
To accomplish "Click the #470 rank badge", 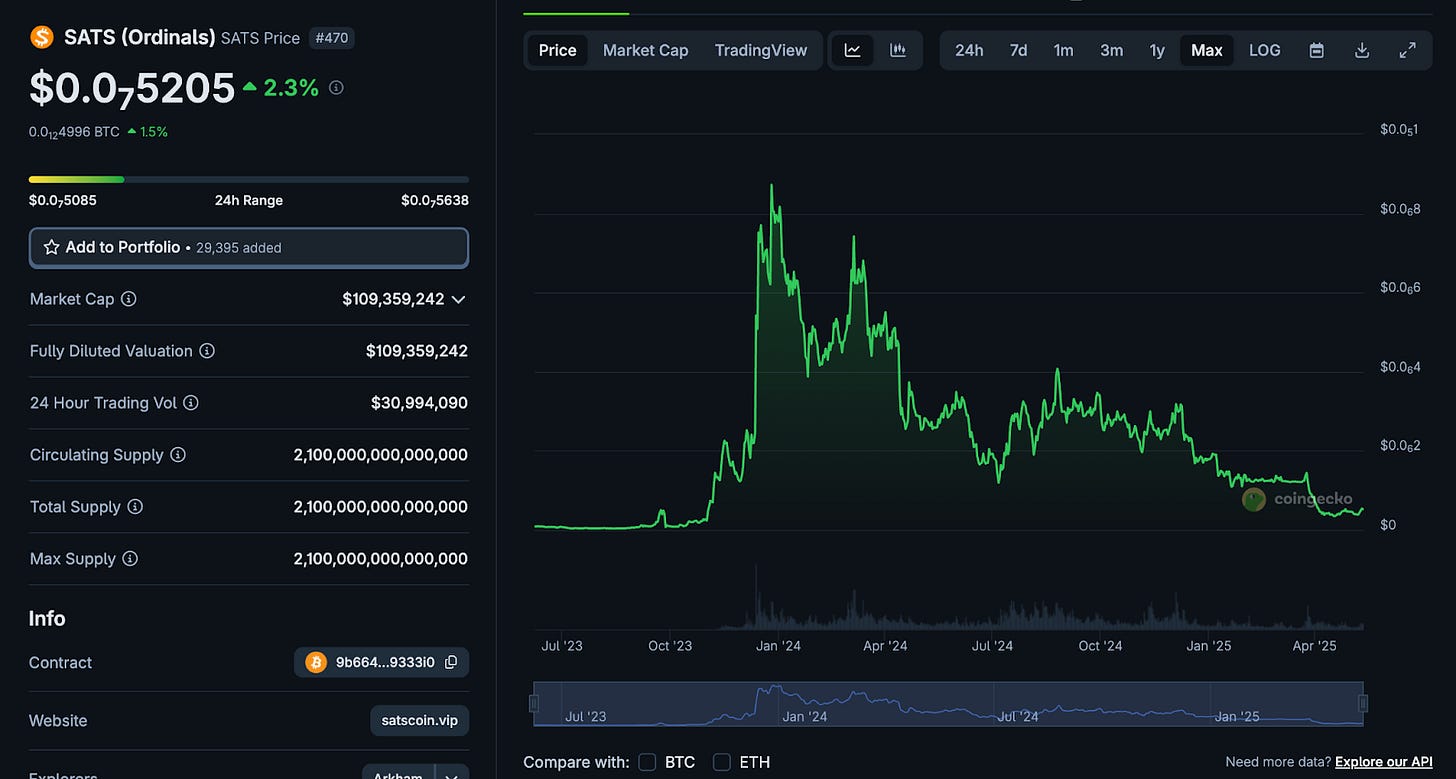I will (x=331, y=38).
